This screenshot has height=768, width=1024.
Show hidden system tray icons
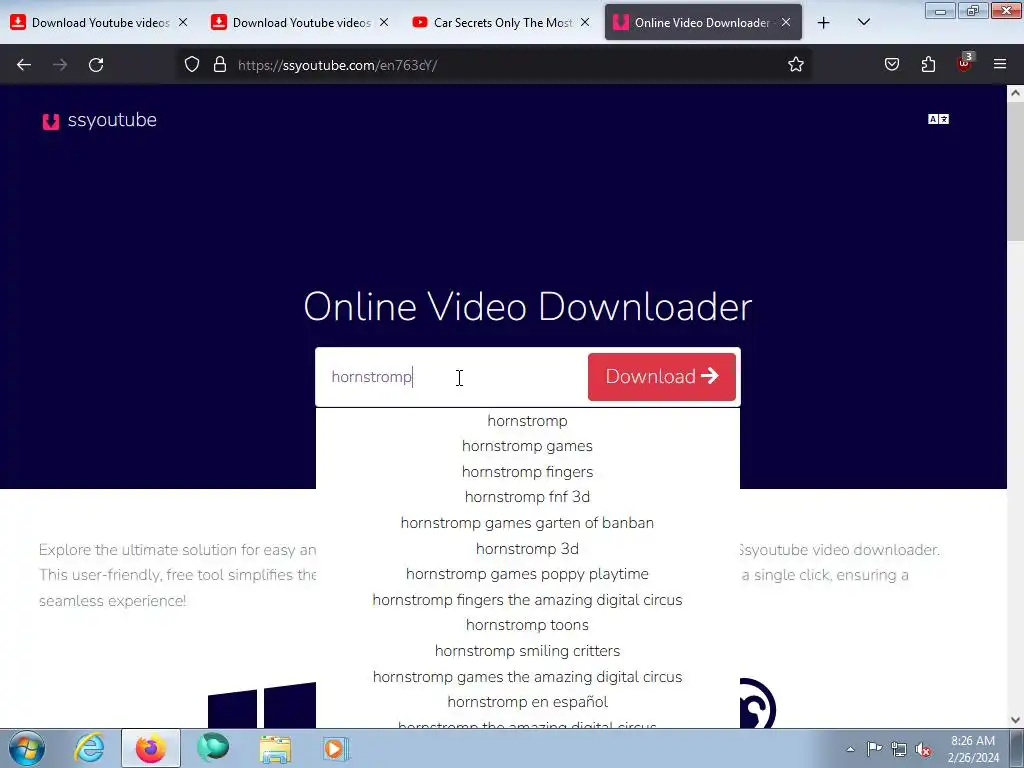point(850,749)
